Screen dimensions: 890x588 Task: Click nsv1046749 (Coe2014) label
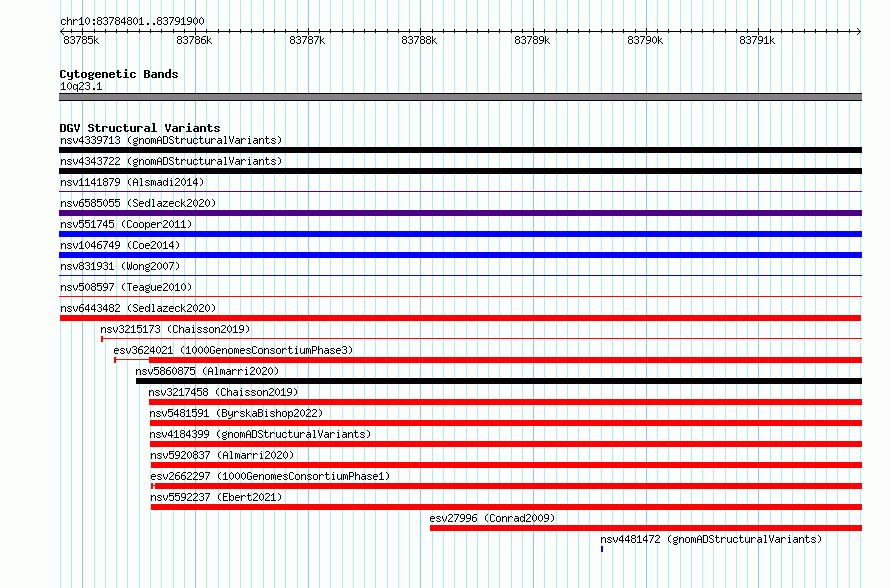[x=120, y=245]
